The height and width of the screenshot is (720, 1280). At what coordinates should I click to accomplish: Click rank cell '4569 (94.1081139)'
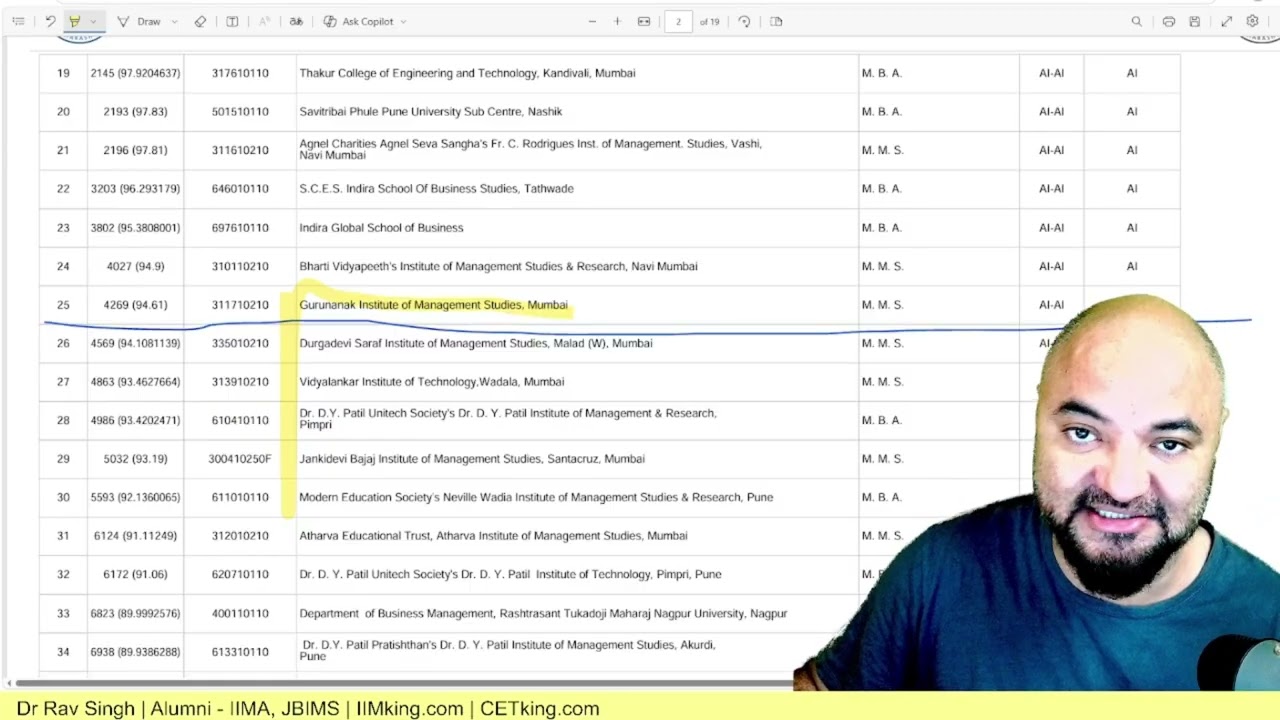click(135, 343)
